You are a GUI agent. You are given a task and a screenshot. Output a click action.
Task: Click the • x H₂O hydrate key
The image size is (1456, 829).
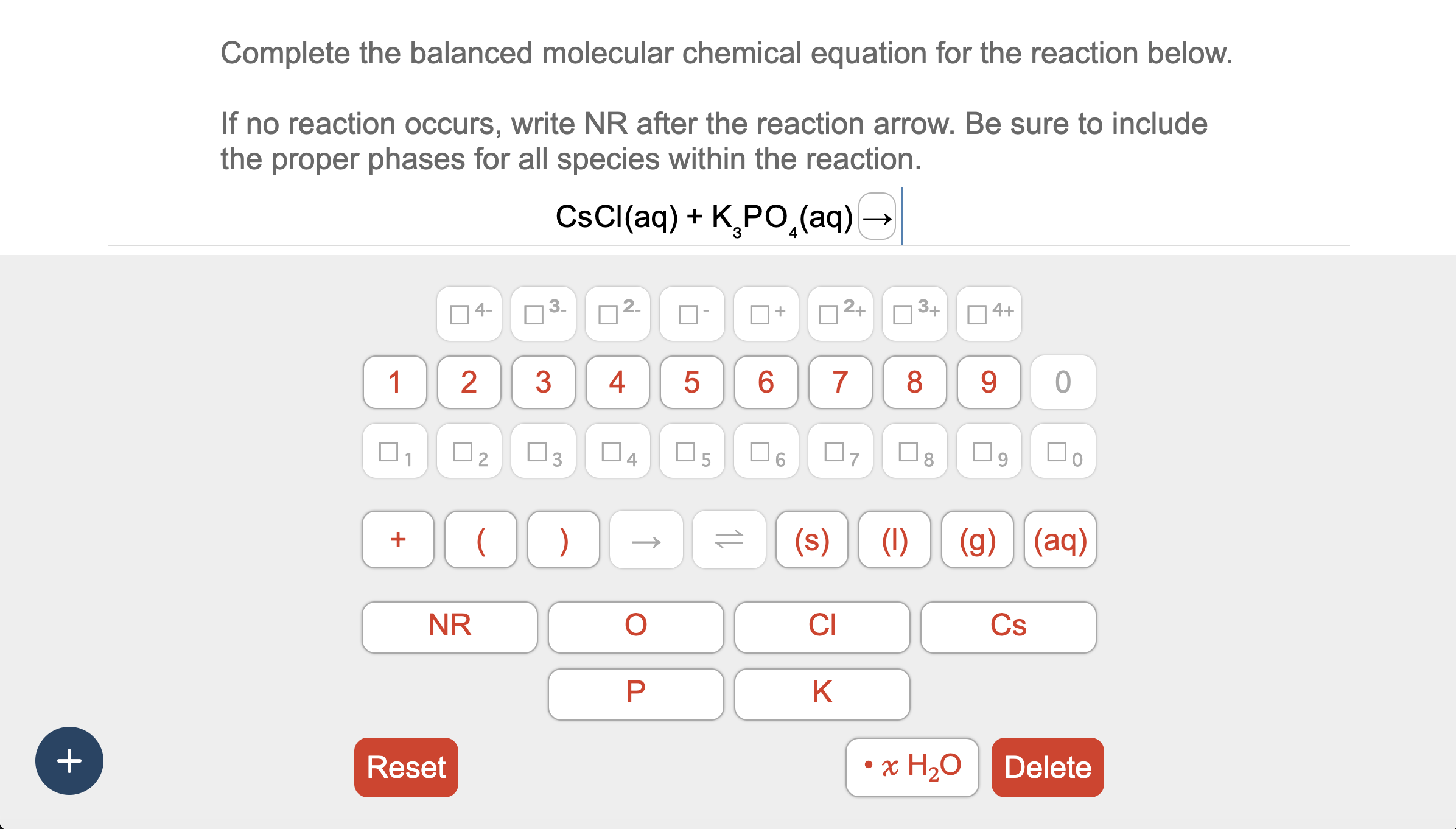911,766
